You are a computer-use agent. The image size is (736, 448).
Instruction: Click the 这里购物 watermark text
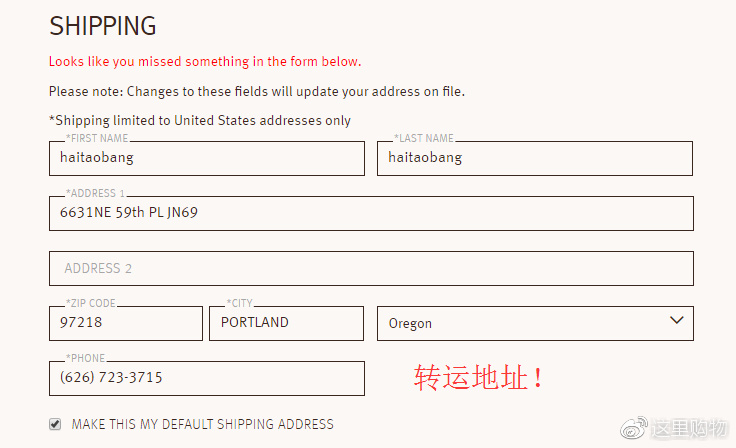click(x=688, y=428)
